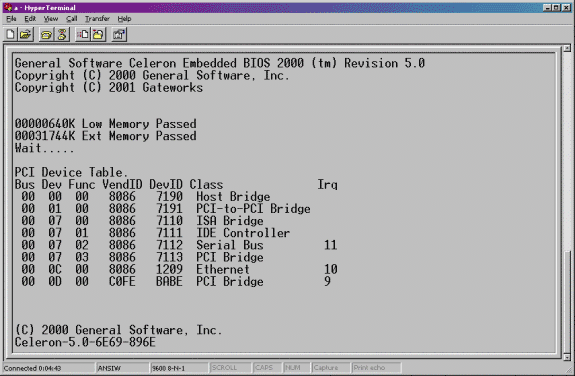The height and width of the screenshot is (376, 575).
Task: Click the 'Revision 5.0' text in header
Action: 384,63
